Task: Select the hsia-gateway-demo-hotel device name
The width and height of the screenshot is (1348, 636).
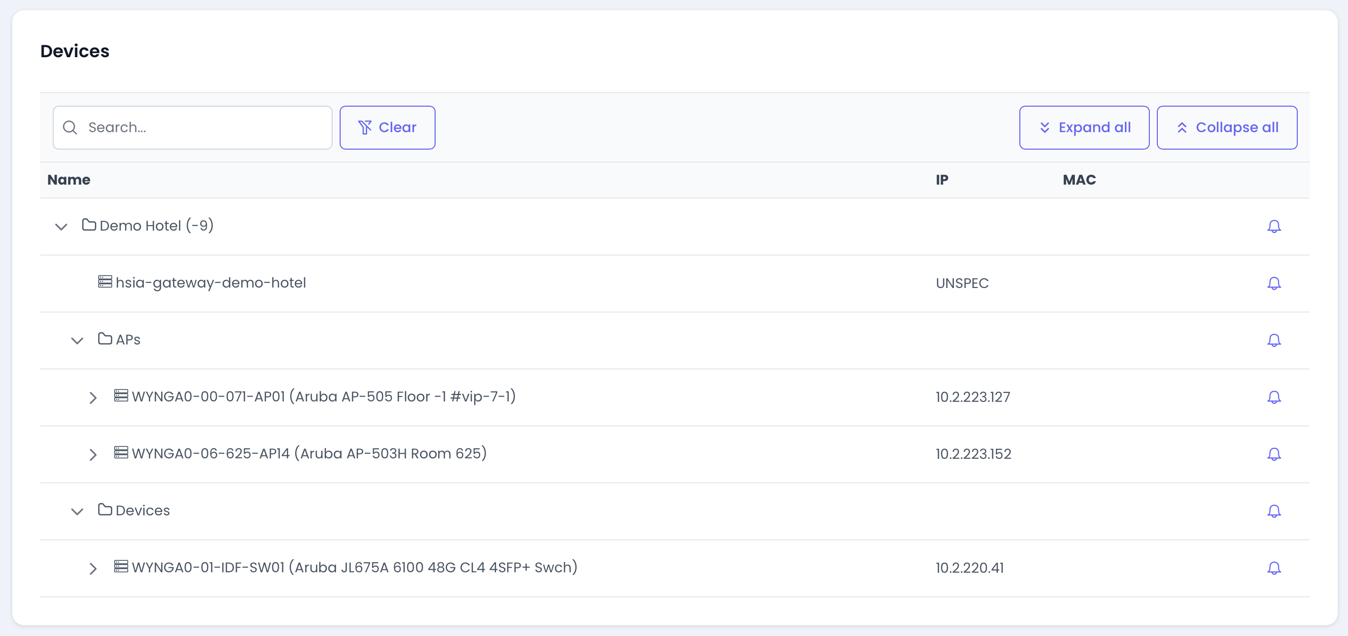Action: [x=211, y=283]
